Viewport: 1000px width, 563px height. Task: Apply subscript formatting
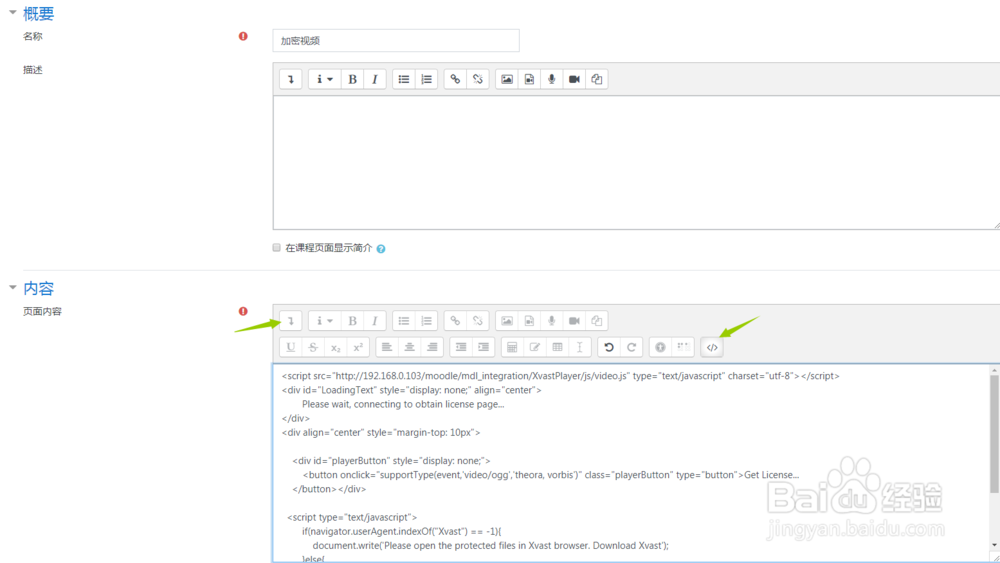[335, 347]
